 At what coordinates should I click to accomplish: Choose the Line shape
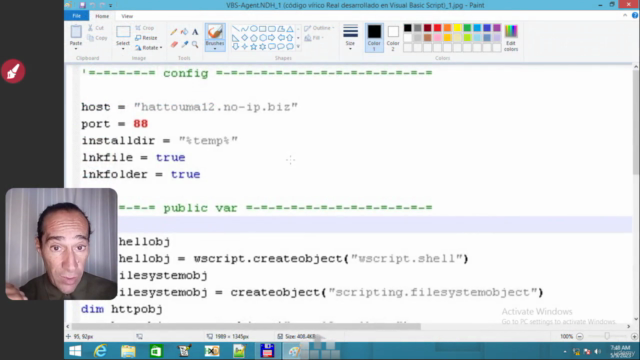[x=236, y=29]
